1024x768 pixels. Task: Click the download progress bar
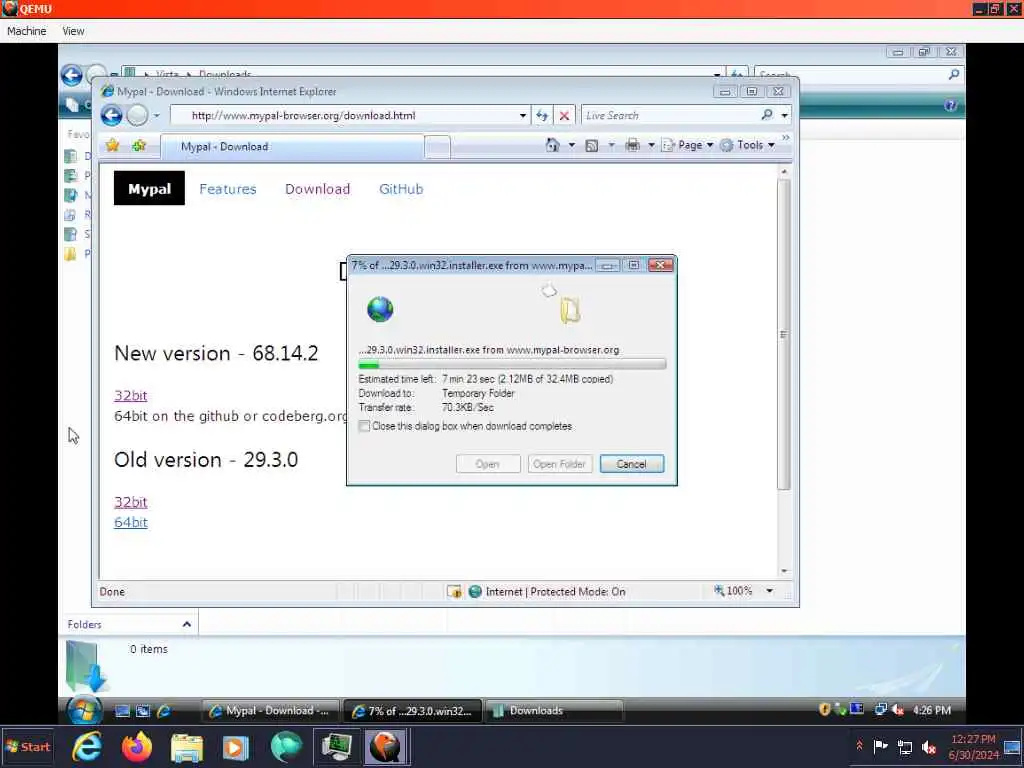click(x=512, y=364)
